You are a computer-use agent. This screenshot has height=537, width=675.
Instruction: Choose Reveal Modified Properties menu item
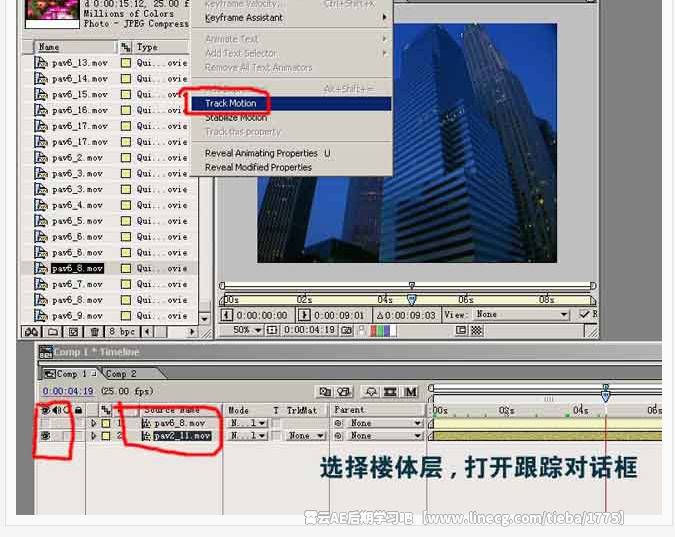(291, 168)
